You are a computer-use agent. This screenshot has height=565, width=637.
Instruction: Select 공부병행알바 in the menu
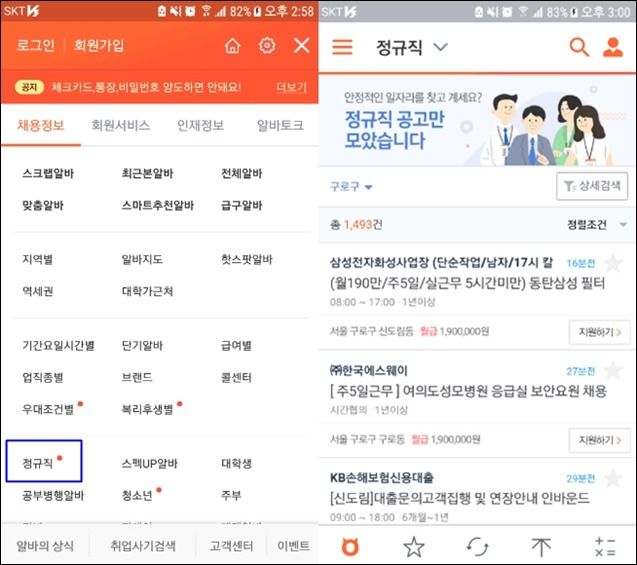point(53,495)
